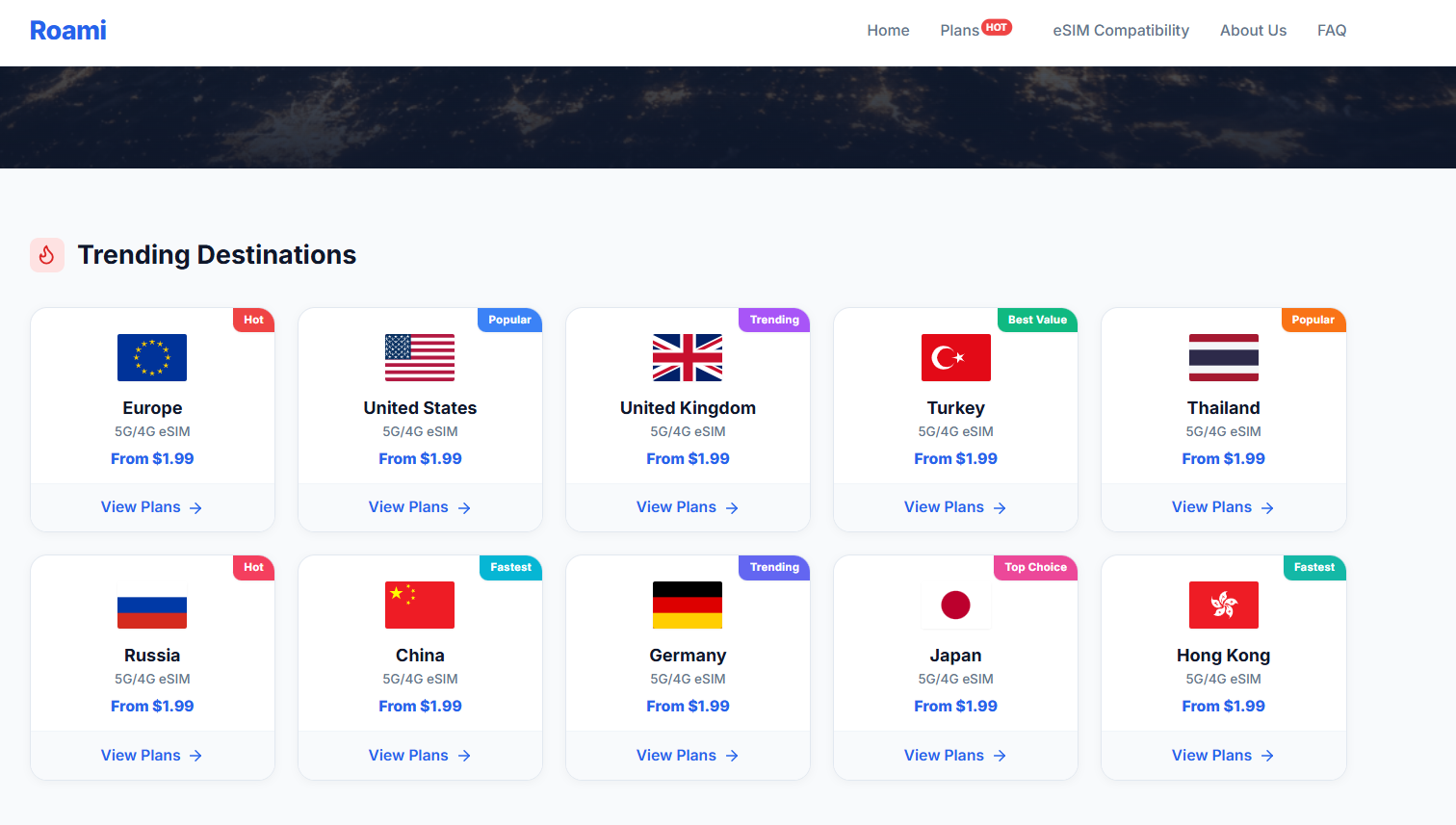Click the Trending badge on United Kingdom card
This screenshot has height=825, width=1456.
click(x=774, y=320)
